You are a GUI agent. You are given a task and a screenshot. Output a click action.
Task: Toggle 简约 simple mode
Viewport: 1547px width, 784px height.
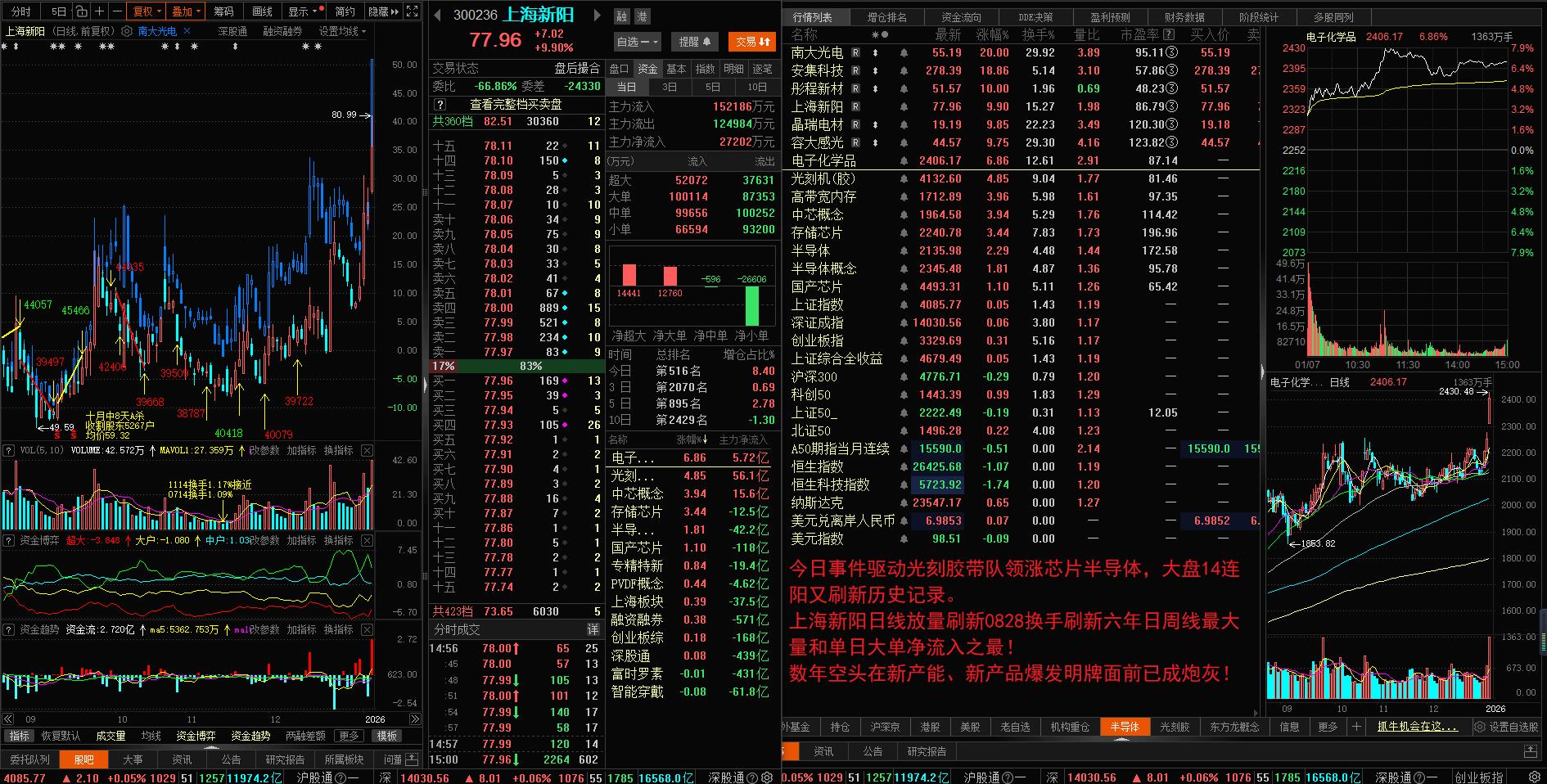[x=345, y=11]
